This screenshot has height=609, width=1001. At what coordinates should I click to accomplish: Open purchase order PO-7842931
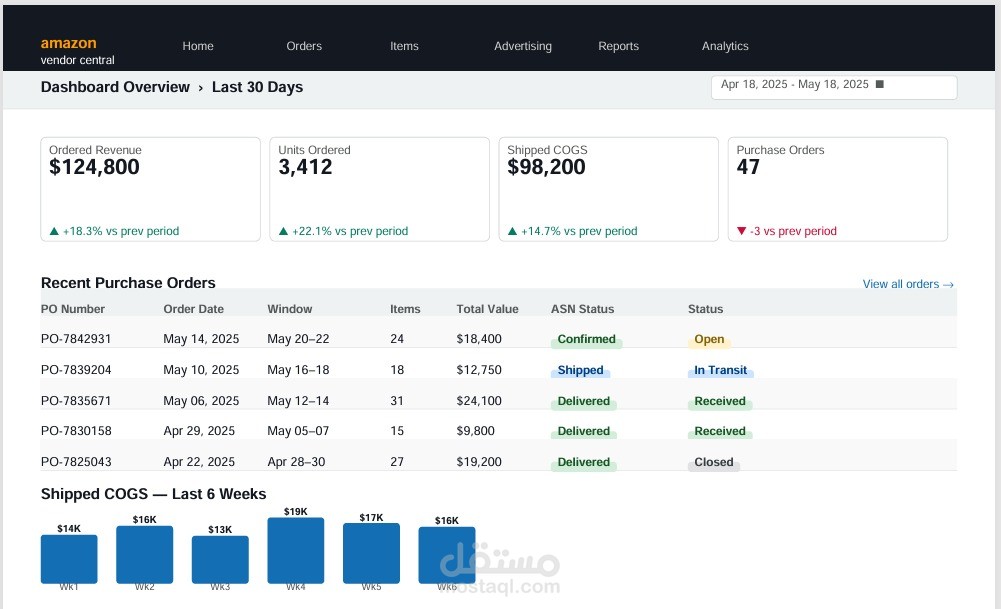(76, 339)
